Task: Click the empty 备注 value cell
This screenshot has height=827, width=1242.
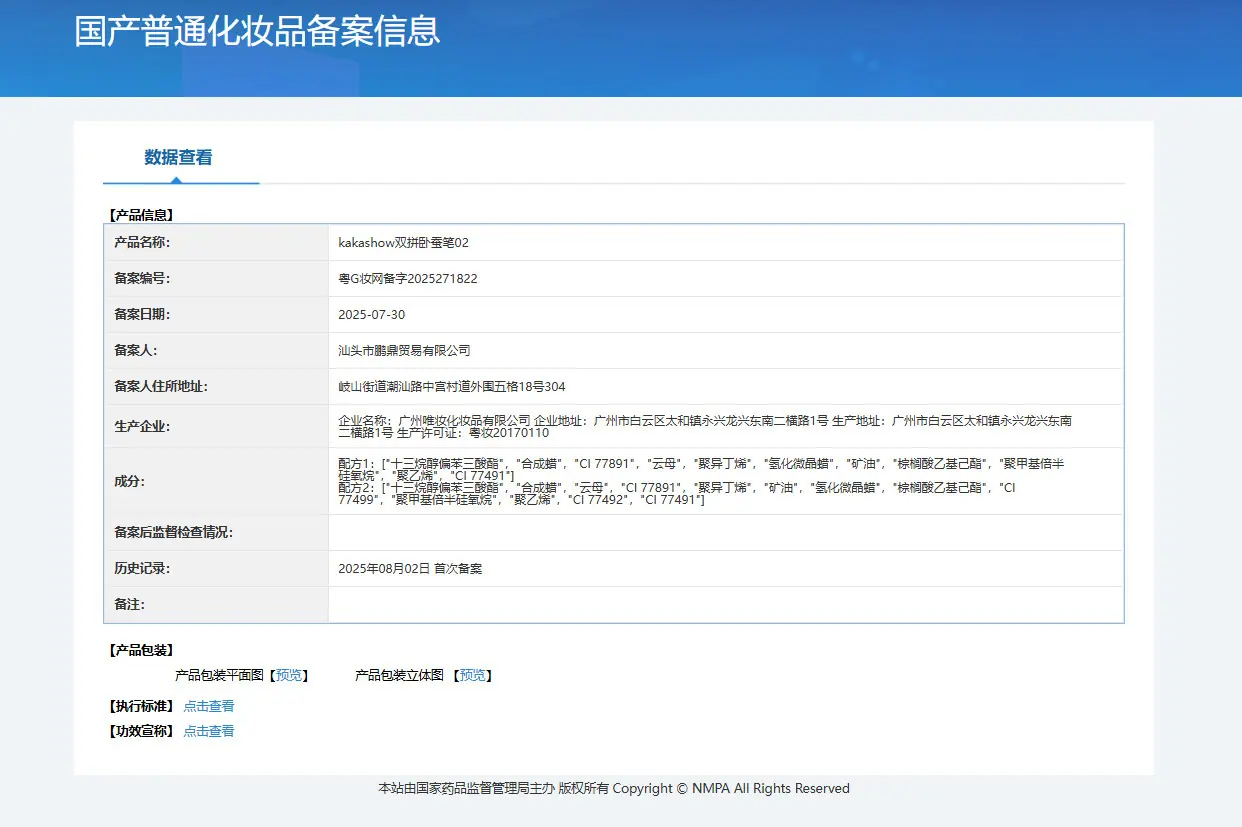Action: coord(726,605)
